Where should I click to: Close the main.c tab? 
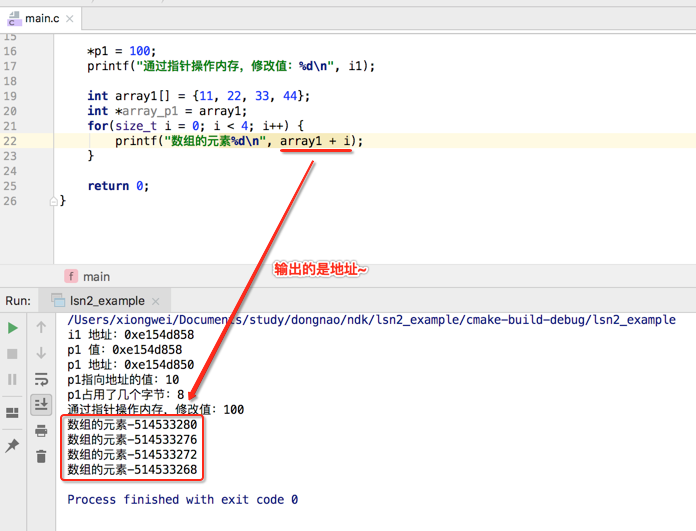point(70,19)
